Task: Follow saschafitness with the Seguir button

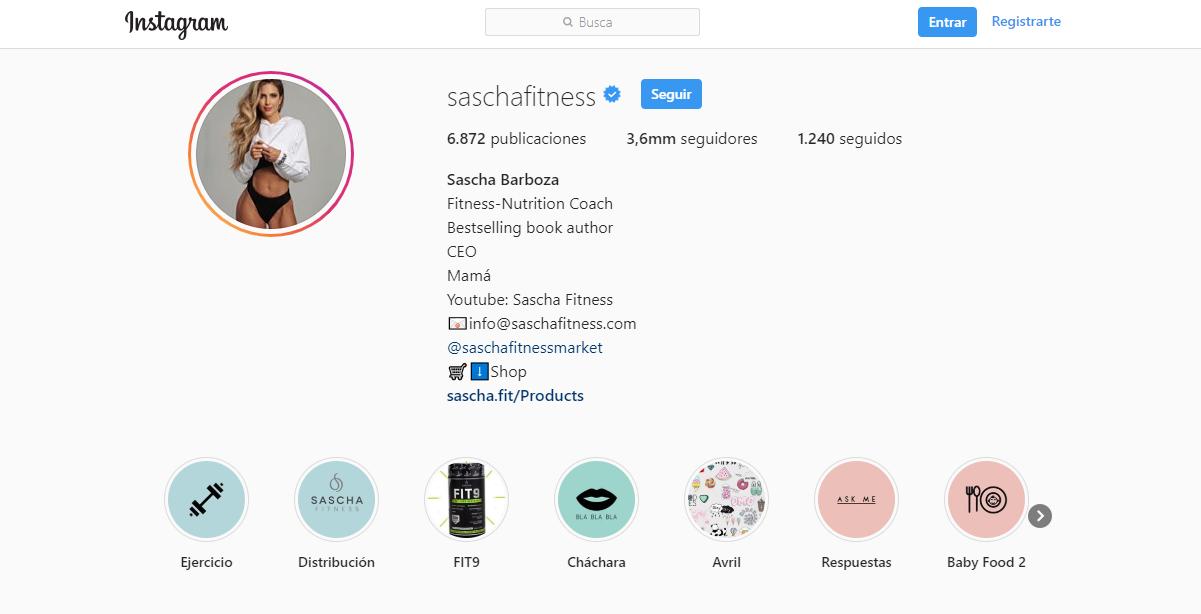Action: (671, 94)
